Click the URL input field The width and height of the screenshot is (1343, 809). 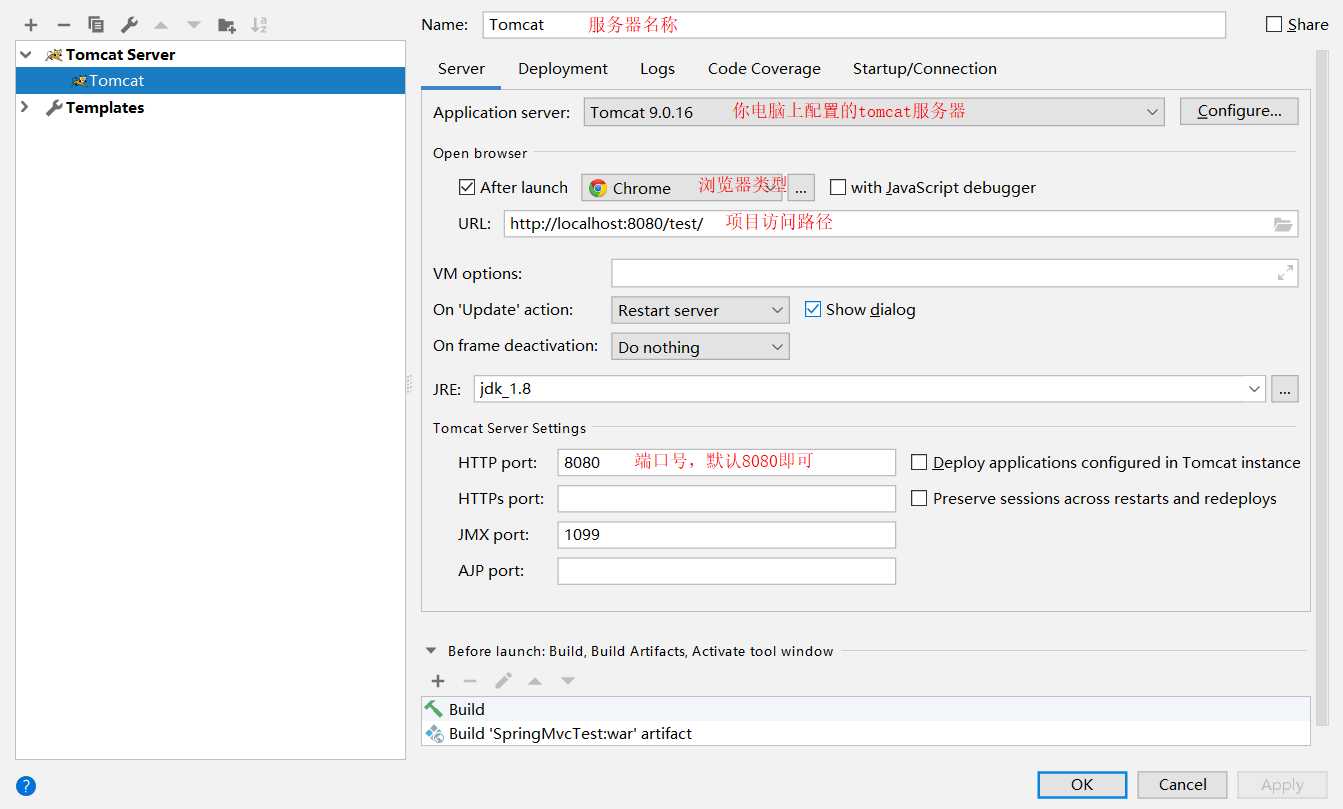(x=900, y=224)
